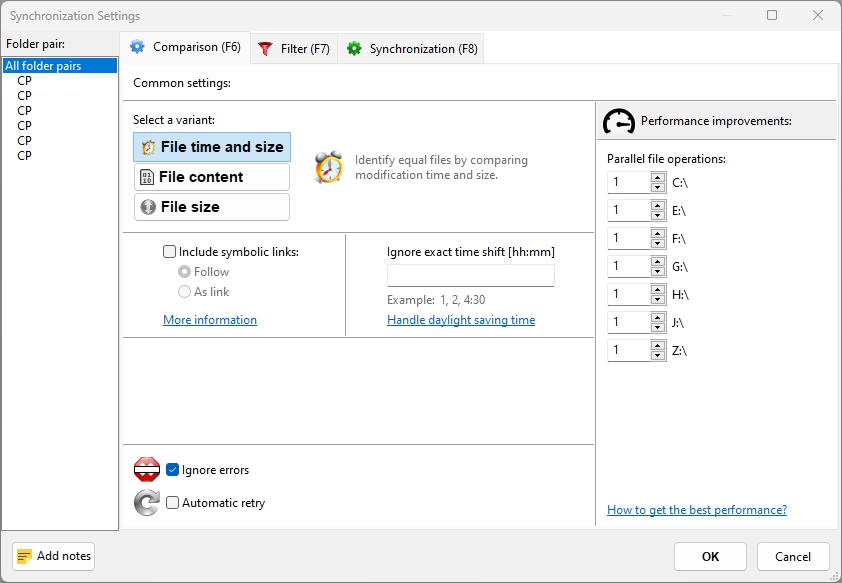Enable Include symbolic links checkbox
Image resolution: width=842 pixels, height=583 pixels.
pos(169,252)
